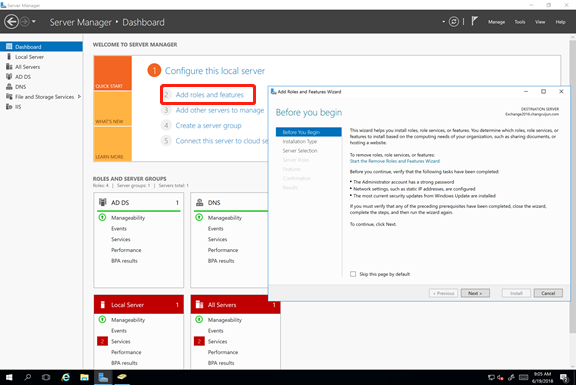Select Before You Begin wizard step

tap(308, 132)
